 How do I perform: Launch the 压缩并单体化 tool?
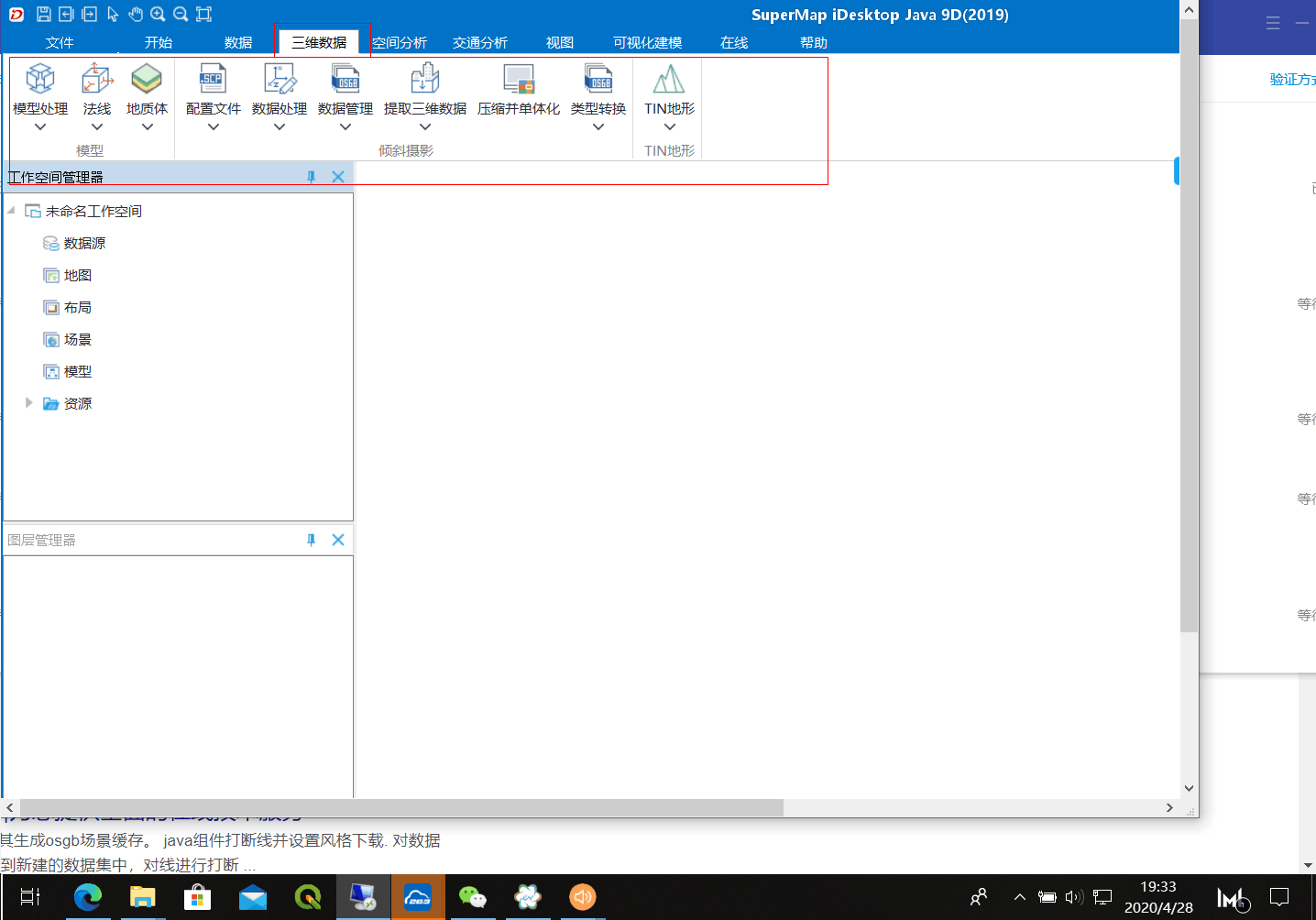tap(519, 90)
